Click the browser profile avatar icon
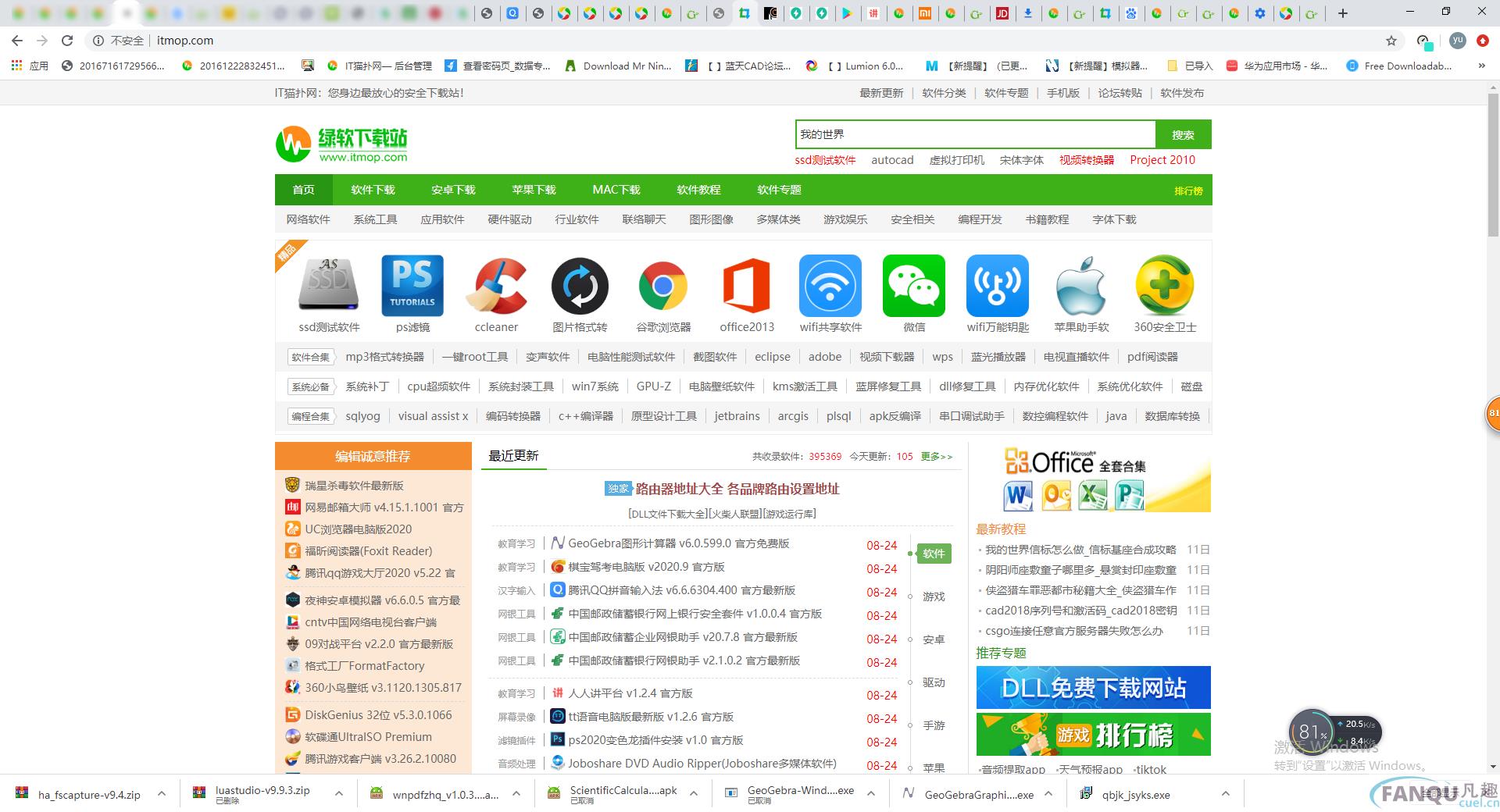 [1457, 41]
